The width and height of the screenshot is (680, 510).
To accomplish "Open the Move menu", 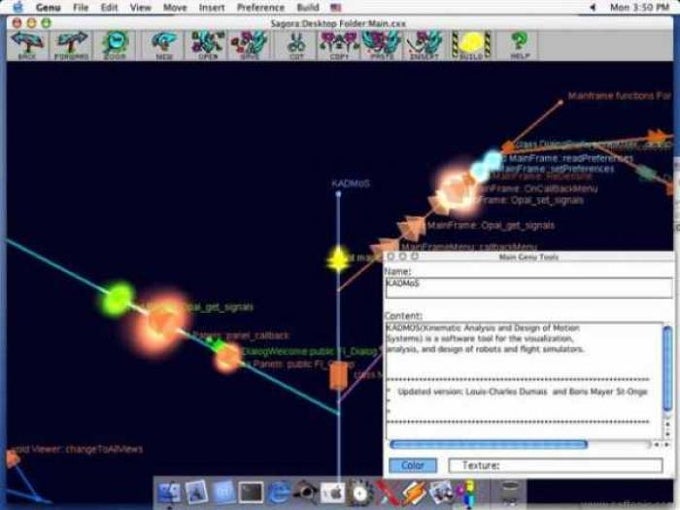I will click(x=175, y=7).
